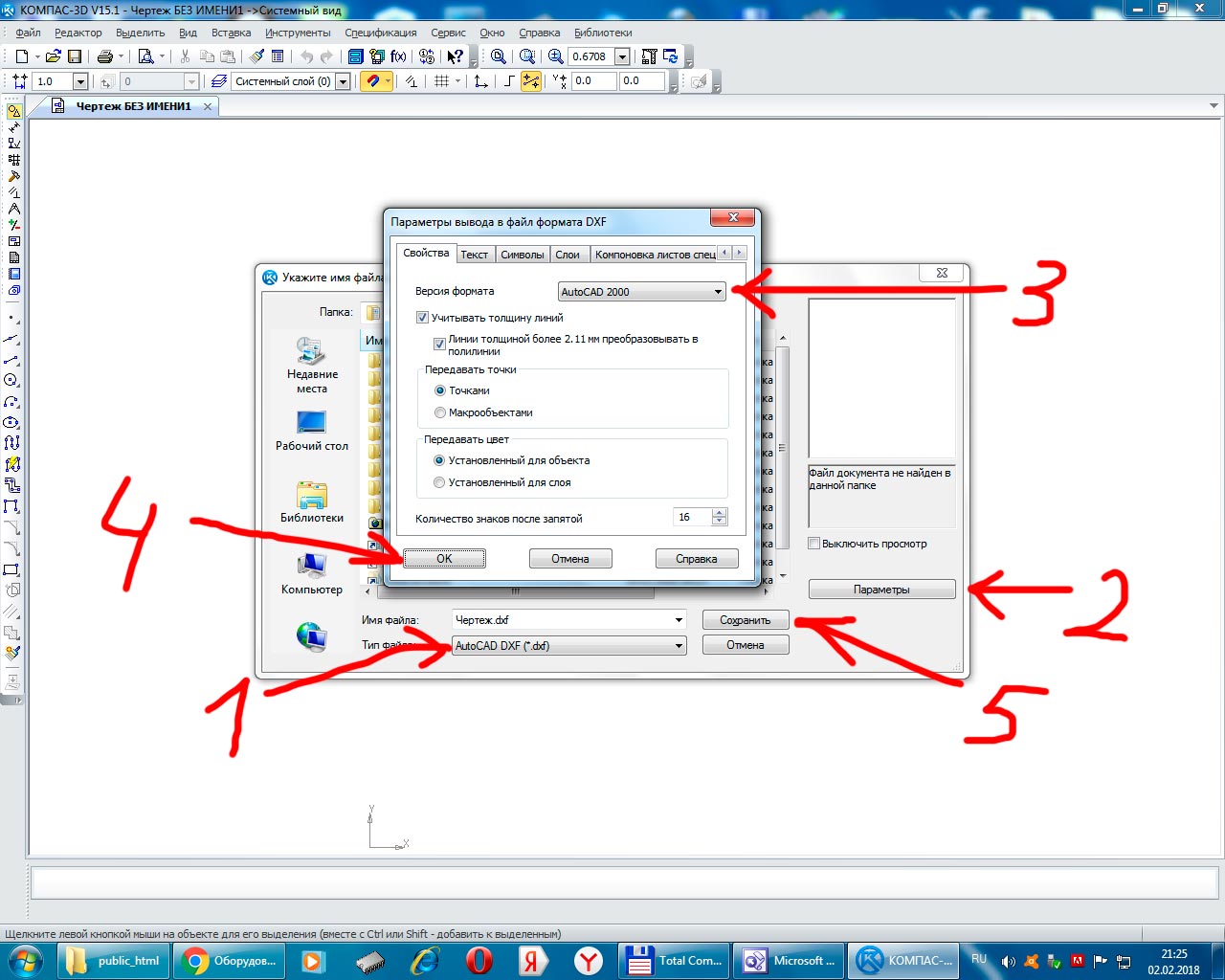Select the Circle tool in left toolbar
Viewport: 1225px width, 980px height.
coord(12,380)
